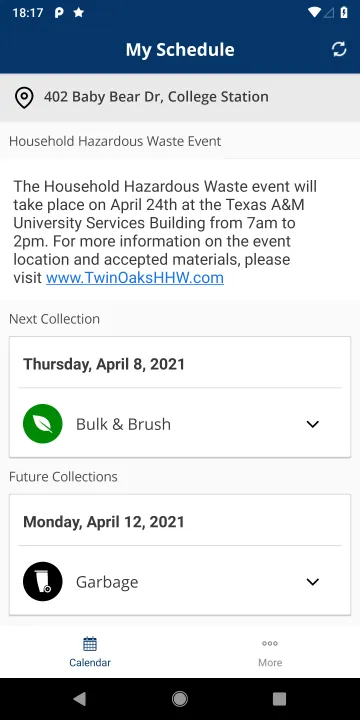The image size is (360, 720).
Task: Switch to the More tab
Action: (x=270, y=652)
